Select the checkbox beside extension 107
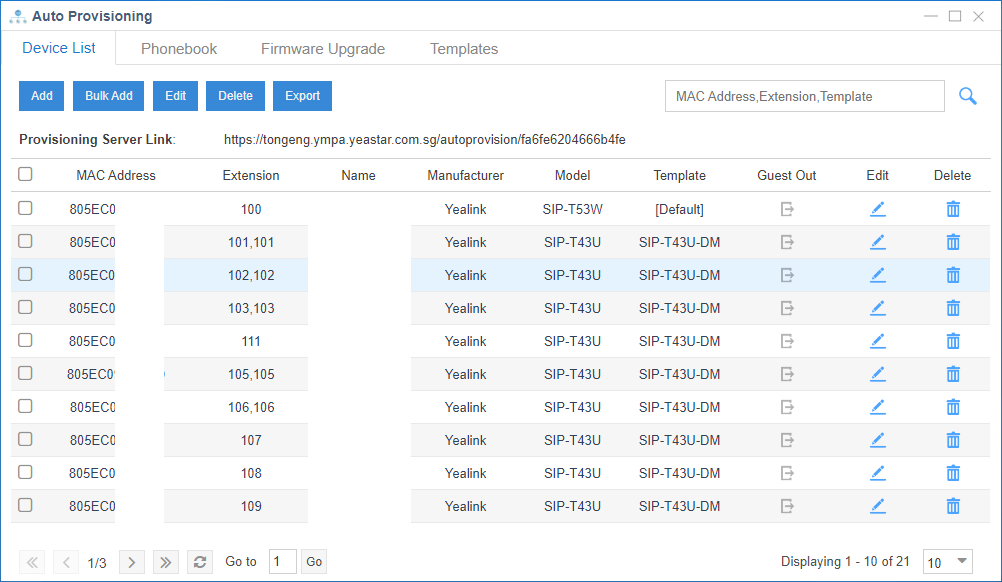Image resolution: width=1002 pixels, height=582 pixels. [x=24, y=439]
